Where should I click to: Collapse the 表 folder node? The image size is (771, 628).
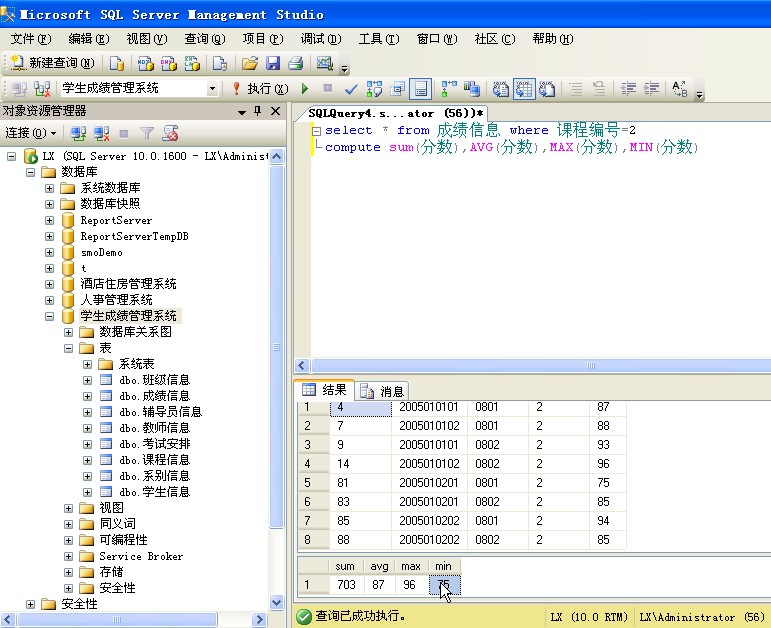pos(68,348)
